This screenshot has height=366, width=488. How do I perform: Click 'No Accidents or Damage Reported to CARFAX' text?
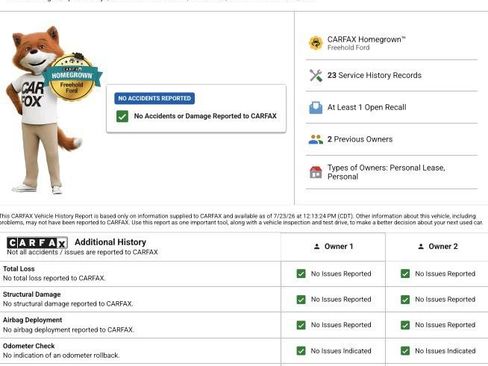(x=205, y=116)
